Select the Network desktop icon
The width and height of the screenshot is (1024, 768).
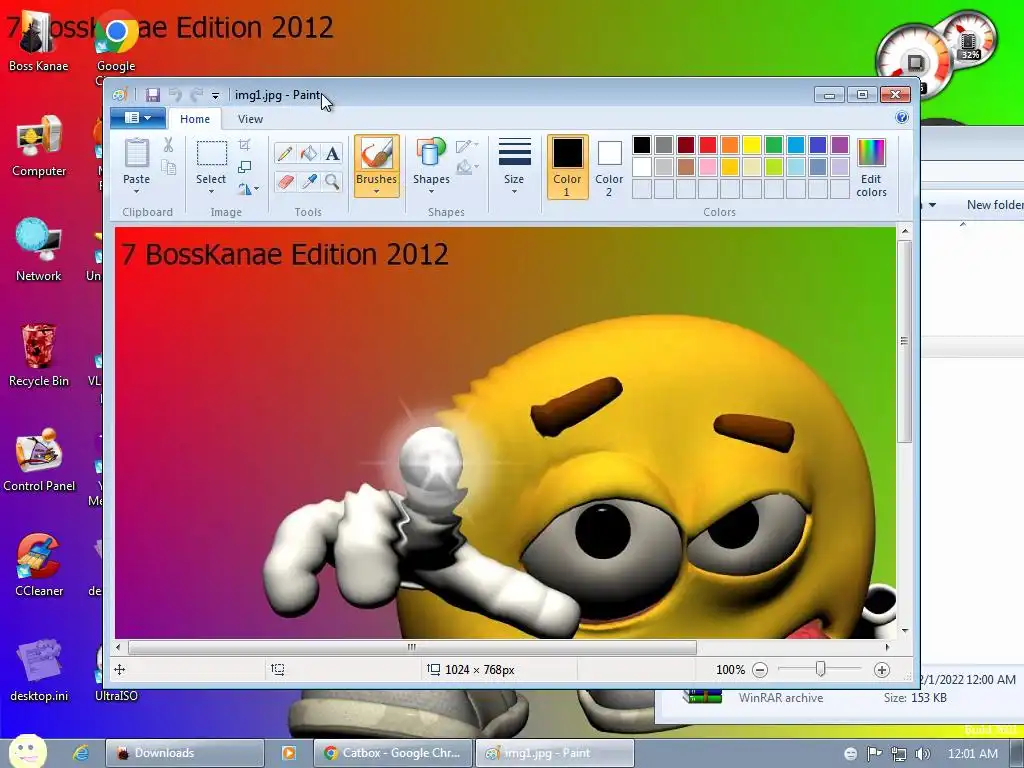tap(39, 251)
